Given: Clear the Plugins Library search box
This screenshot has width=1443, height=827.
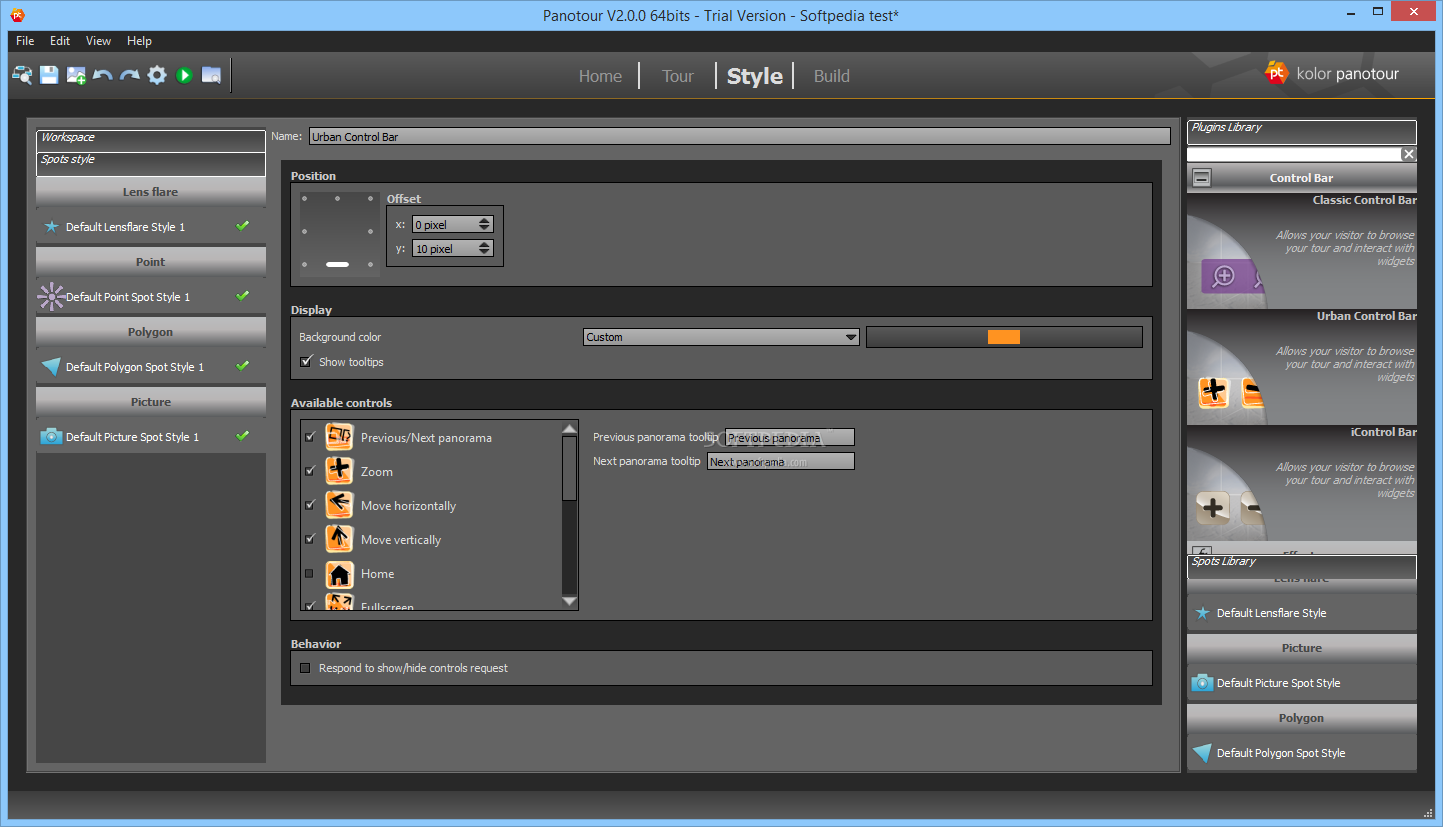Looking at the screenshot, I should pyautogui.click(x=1409, y=154).
